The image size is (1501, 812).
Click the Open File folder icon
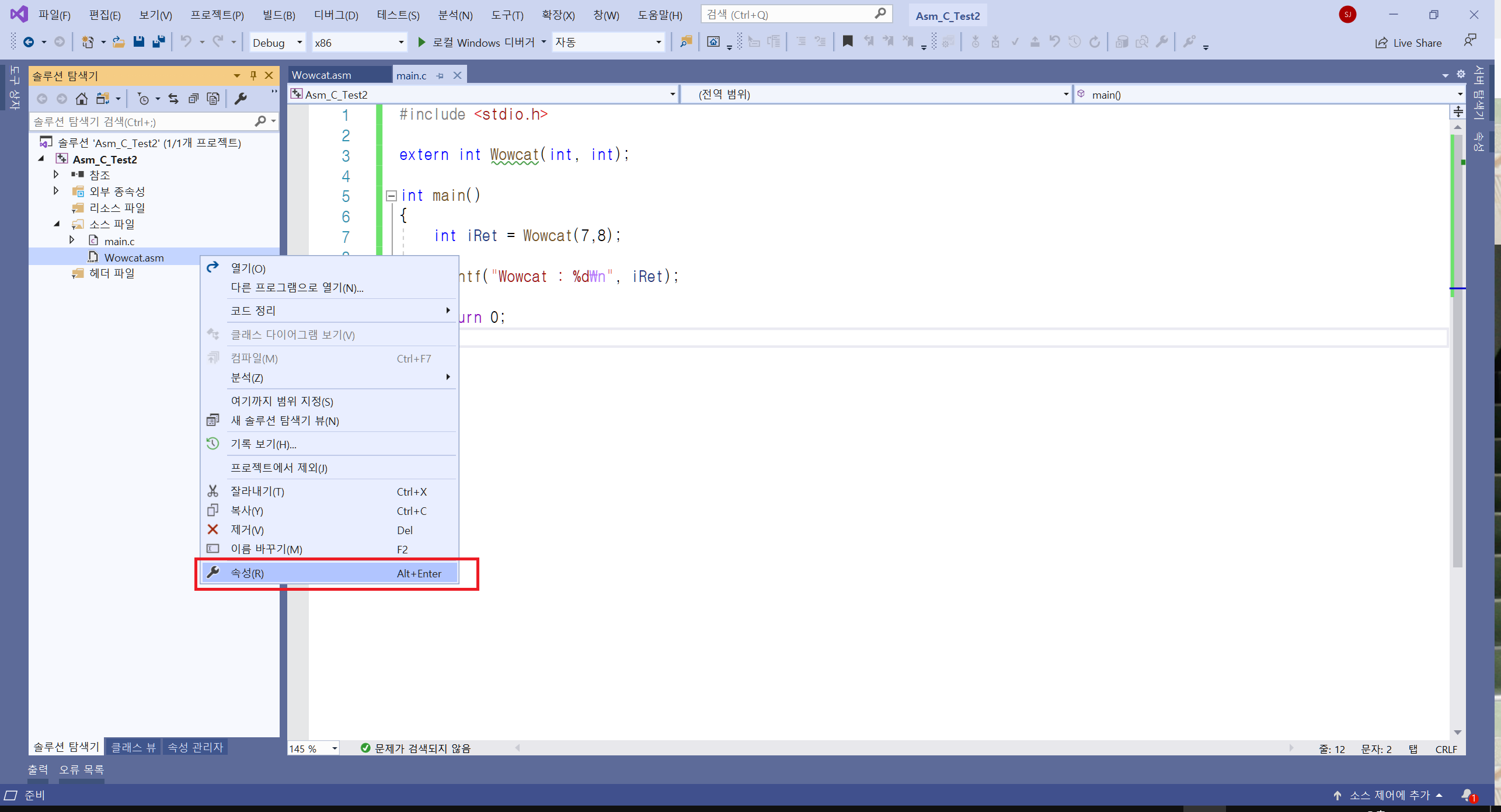coord(119,42)
